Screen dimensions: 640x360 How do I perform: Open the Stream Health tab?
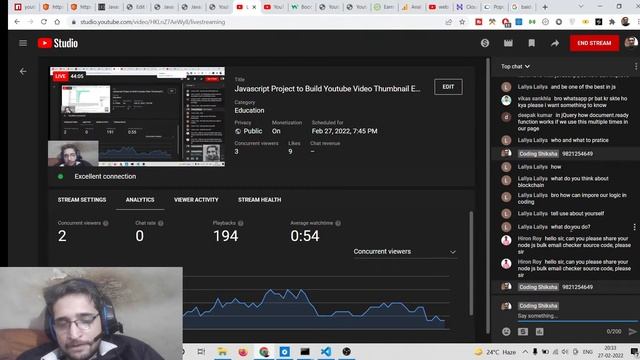pyautogui.click(x=260, y=200)
